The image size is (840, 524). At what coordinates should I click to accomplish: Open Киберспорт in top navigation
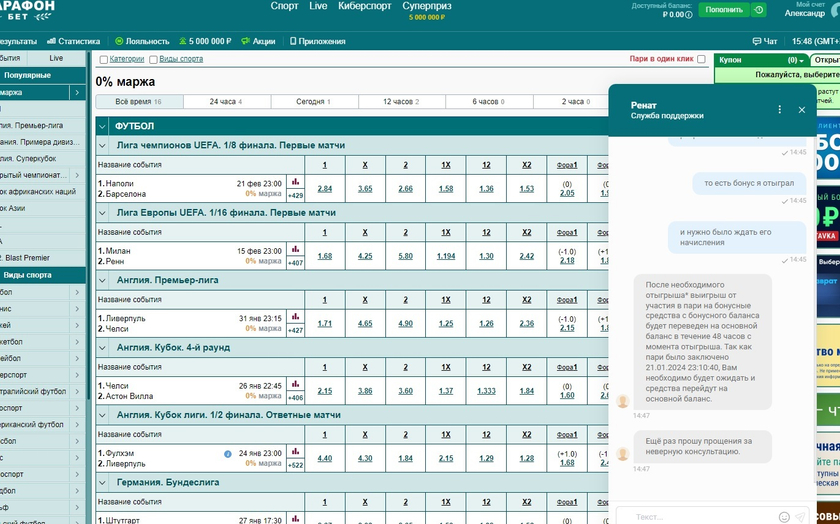tap(365, 6)
